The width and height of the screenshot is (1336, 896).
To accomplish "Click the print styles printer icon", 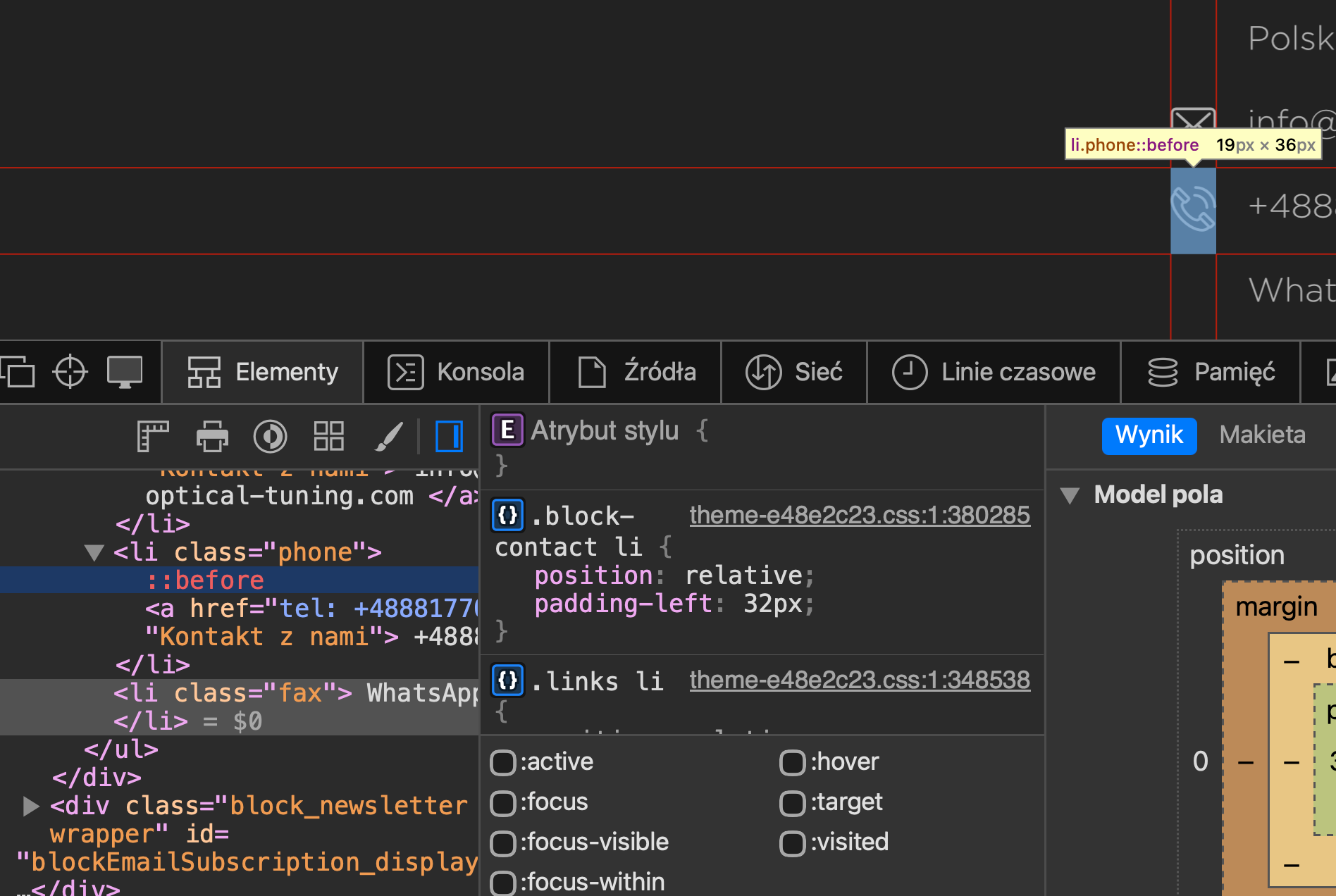I will (212, 436).
